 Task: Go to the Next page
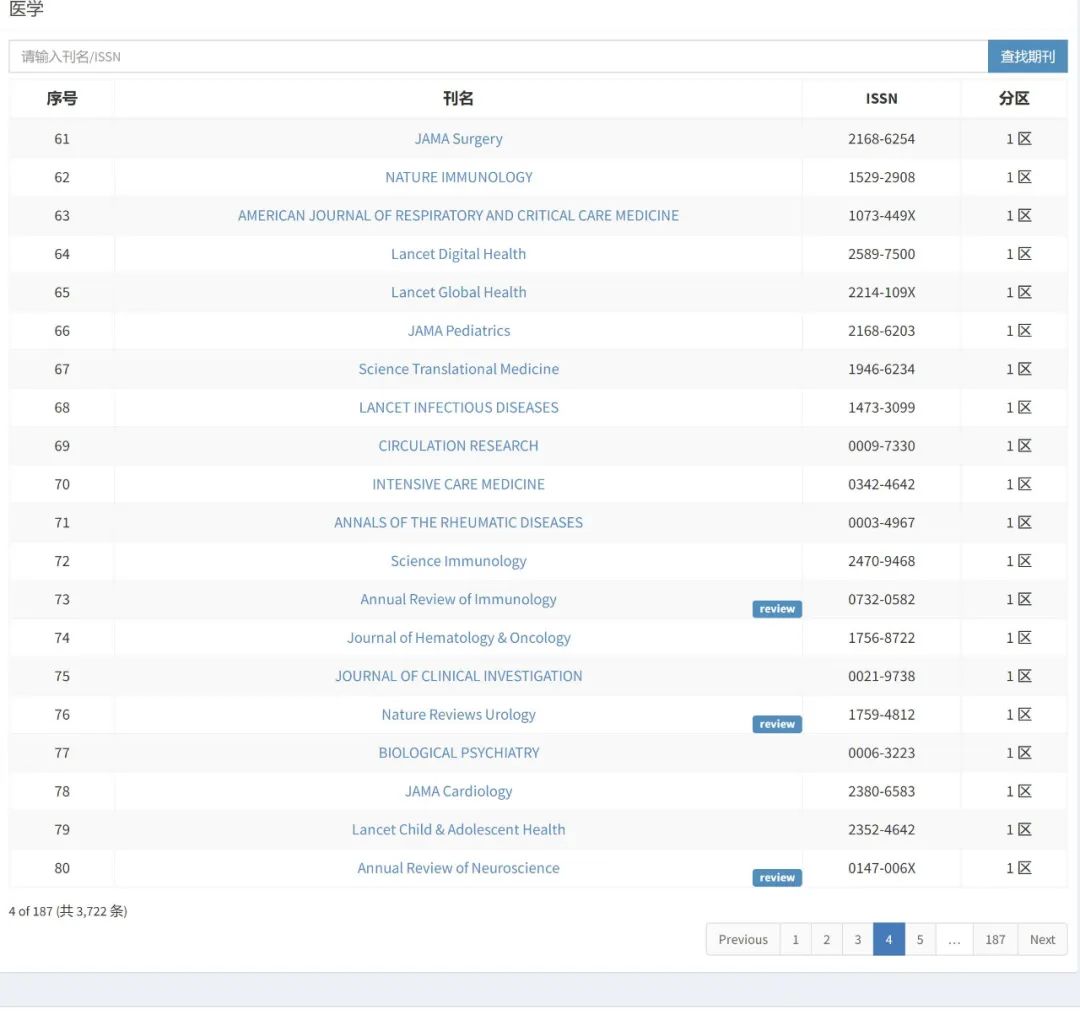pyautogui.click(x=1042, y=939)
